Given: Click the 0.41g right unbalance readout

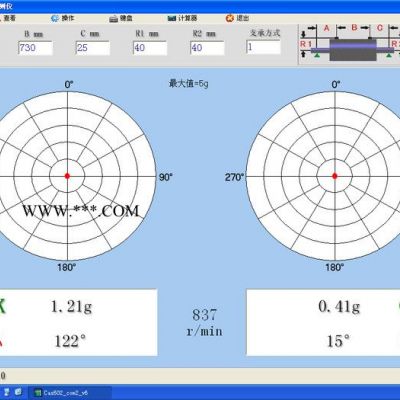Looking at the screenshot, I should (x=339, y=307).
